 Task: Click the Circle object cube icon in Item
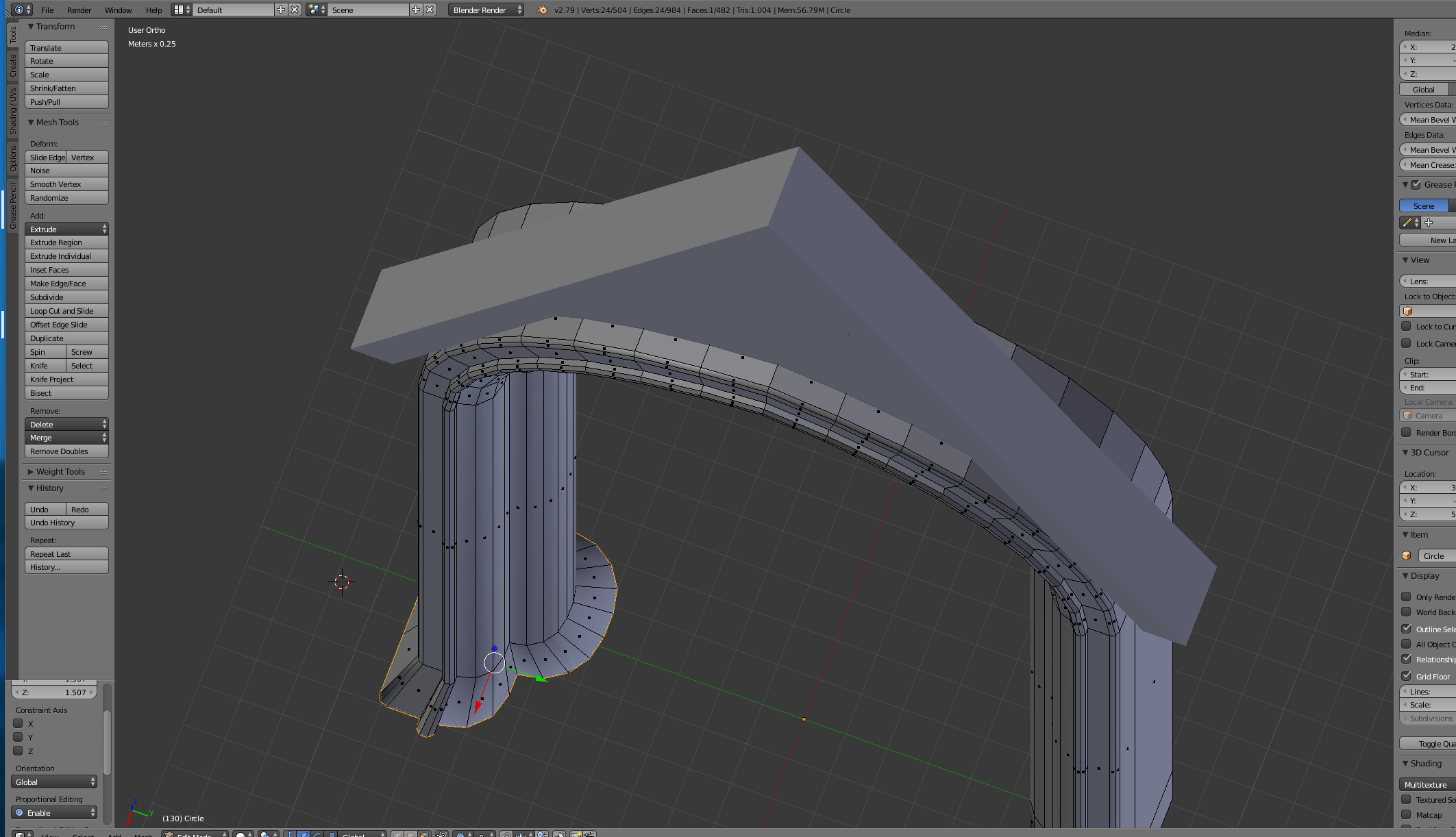1407,555
